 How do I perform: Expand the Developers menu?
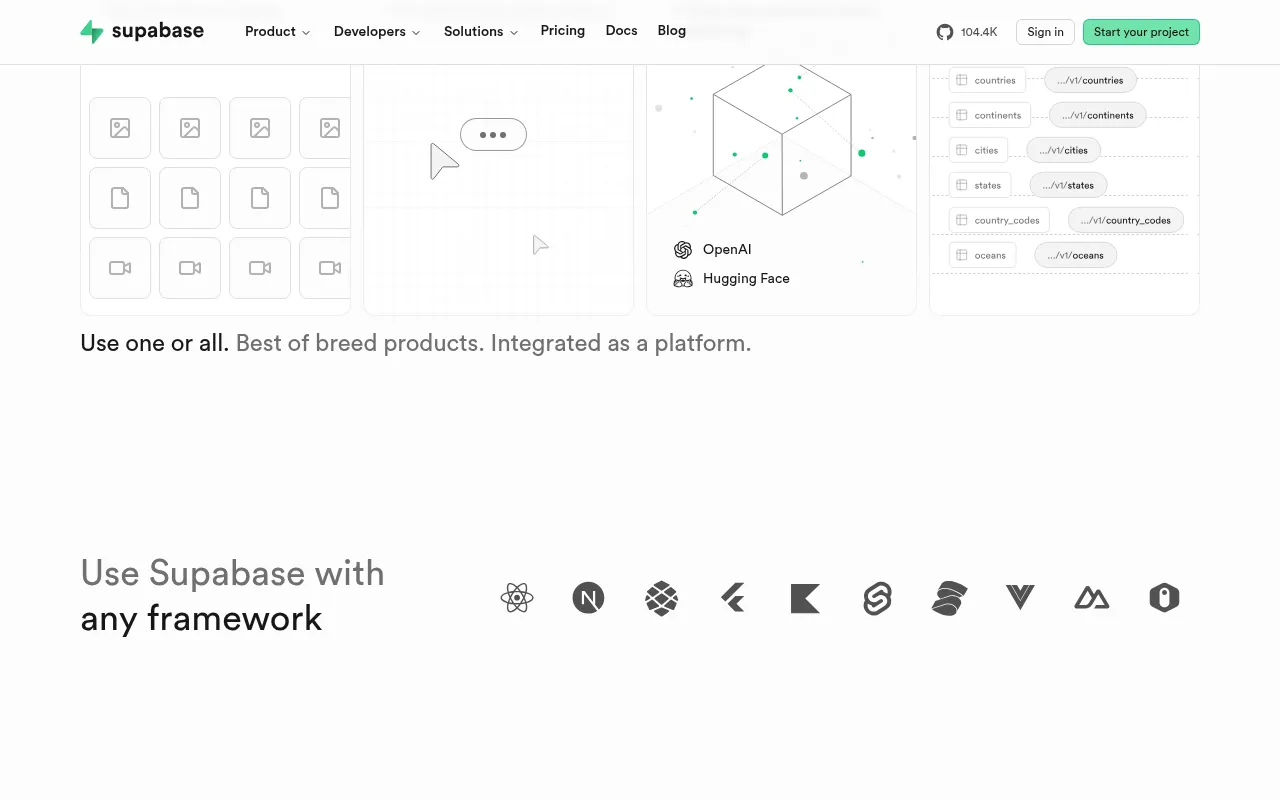pos(377,32)
